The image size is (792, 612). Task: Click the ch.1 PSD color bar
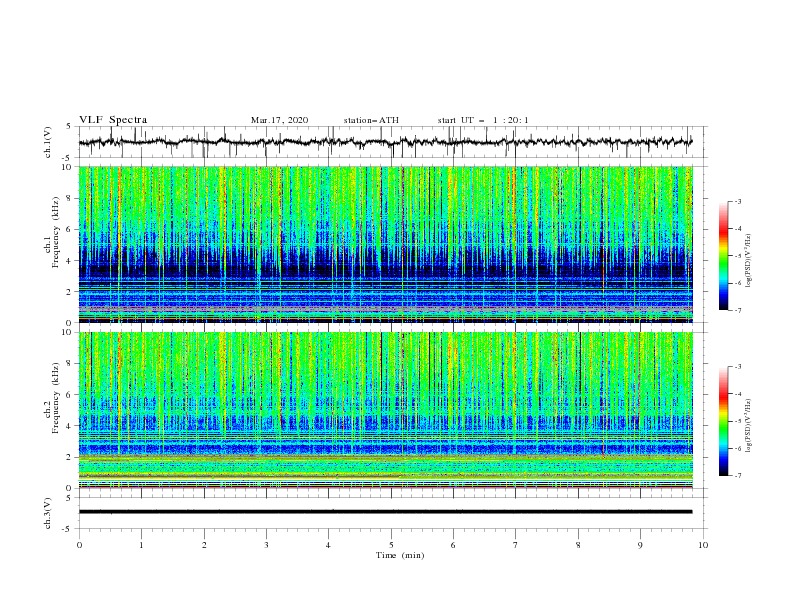click(x=724, y=256)
